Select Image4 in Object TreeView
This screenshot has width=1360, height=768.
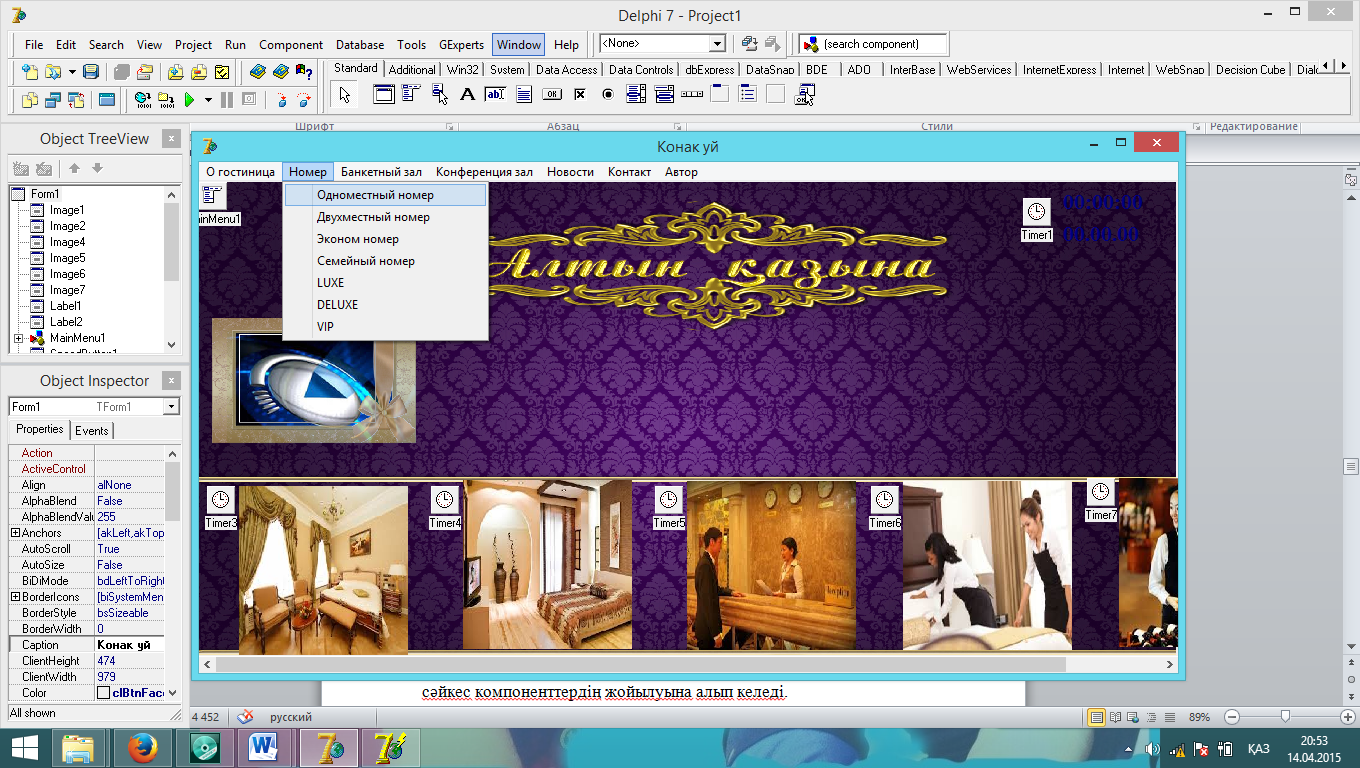click(x=67, y=242)
